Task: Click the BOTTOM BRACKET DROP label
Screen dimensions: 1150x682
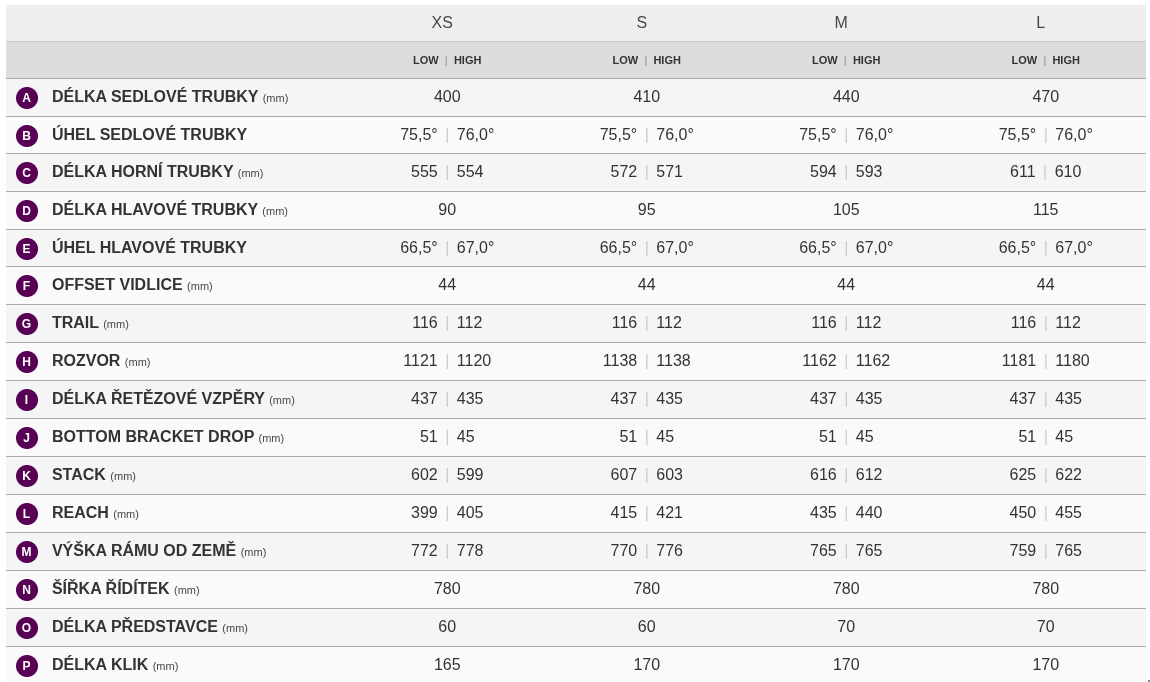Action: pyautogui.click(x=153, y=437)
